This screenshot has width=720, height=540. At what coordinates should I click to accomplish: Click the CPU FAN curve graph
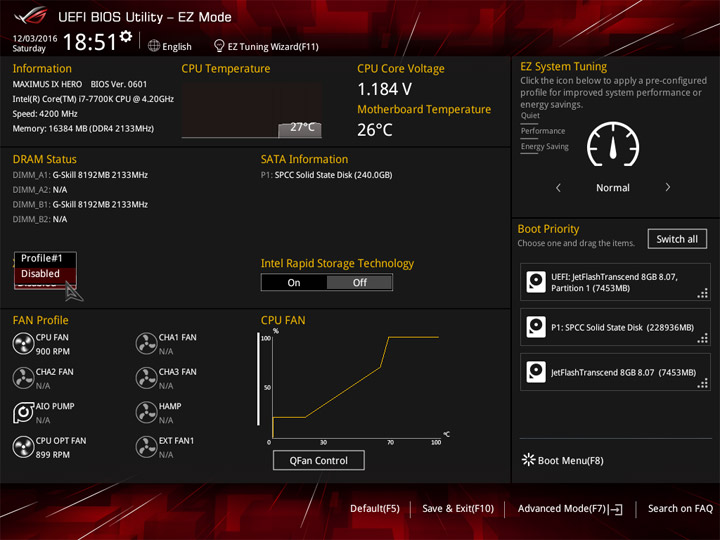click(356, 386)
